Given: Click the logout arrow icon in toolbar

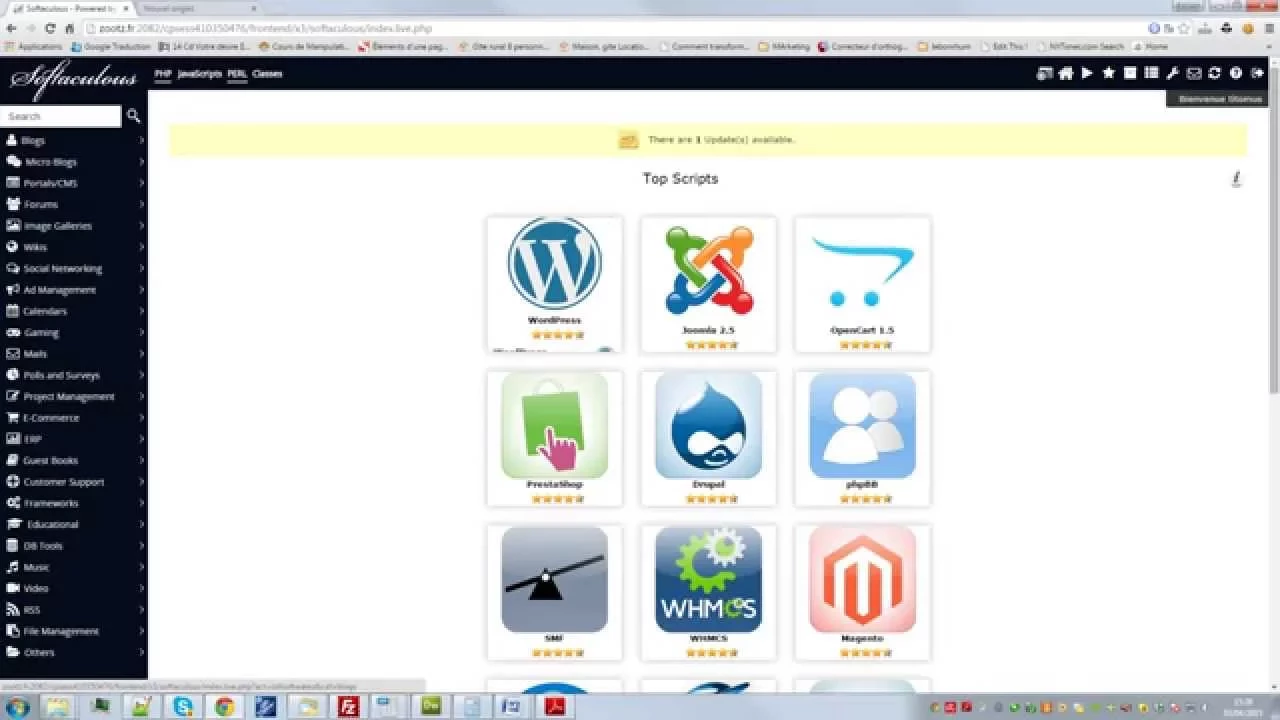Looking at the screenshot, I should pyautogui.click(x=1257, y=73).
